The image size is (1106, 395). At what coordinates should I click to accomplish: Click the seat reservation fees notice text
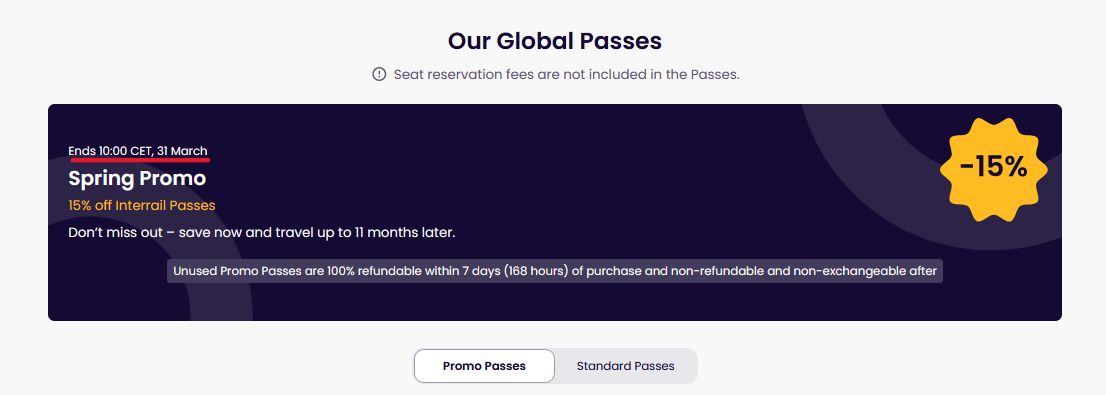[566, 74]
